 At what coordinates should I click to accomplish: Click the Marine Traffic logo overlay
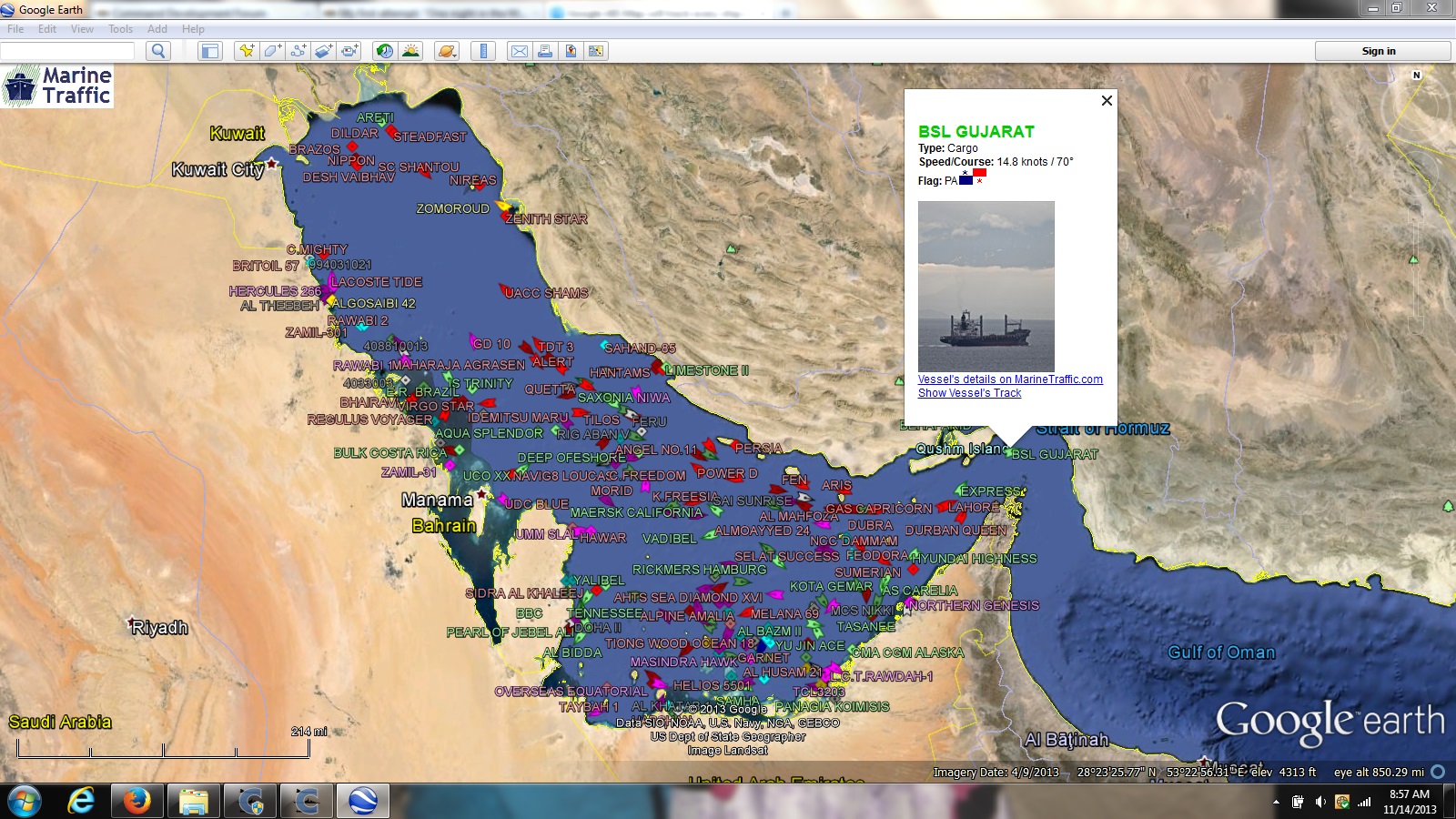tap(57, 86)
